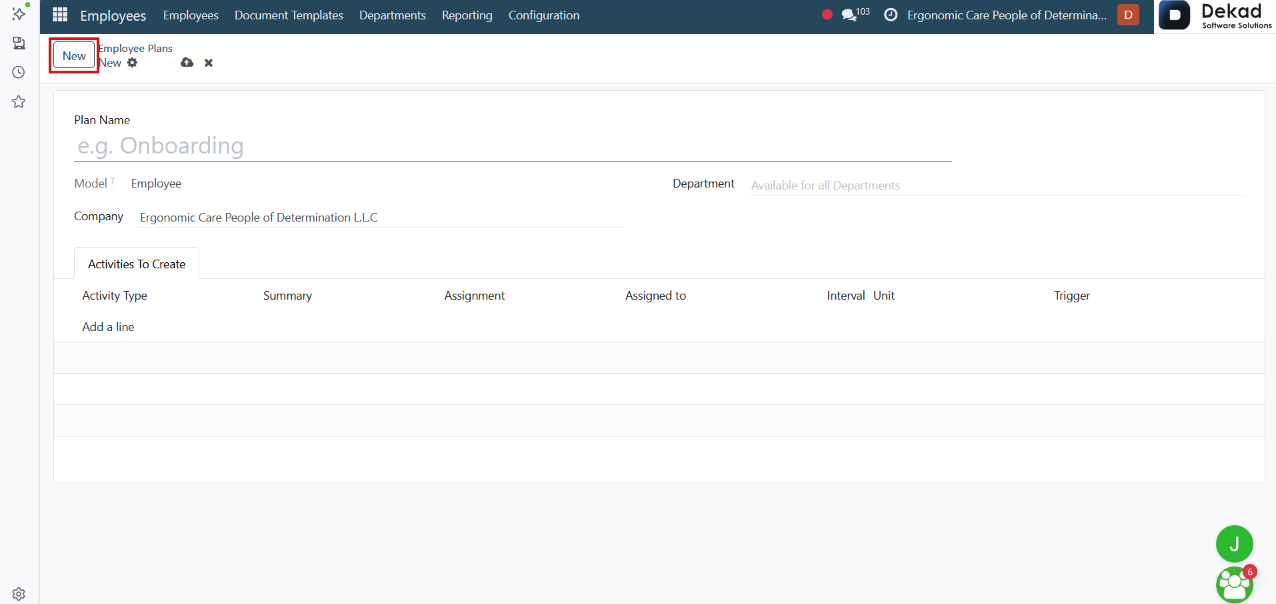Click the Interval column header
Viewport: 1276px width, 604px height.
click(846, 296)
